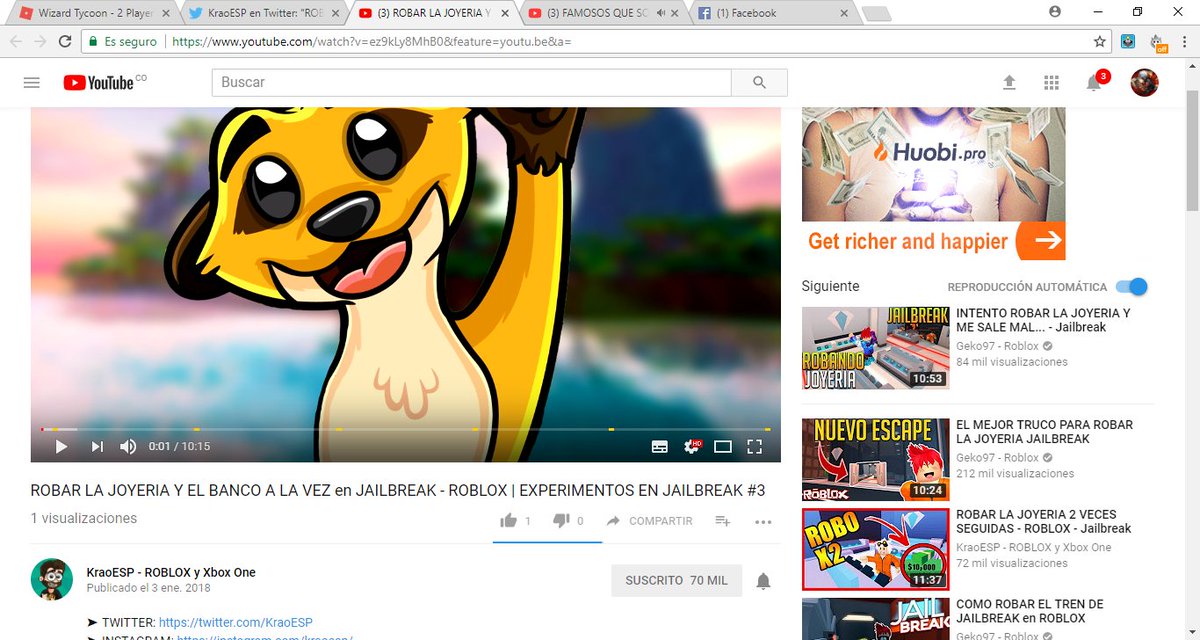Screen dimensions: 1200x640
Task: Click the browser address bar URL
Action: point(372,43)
